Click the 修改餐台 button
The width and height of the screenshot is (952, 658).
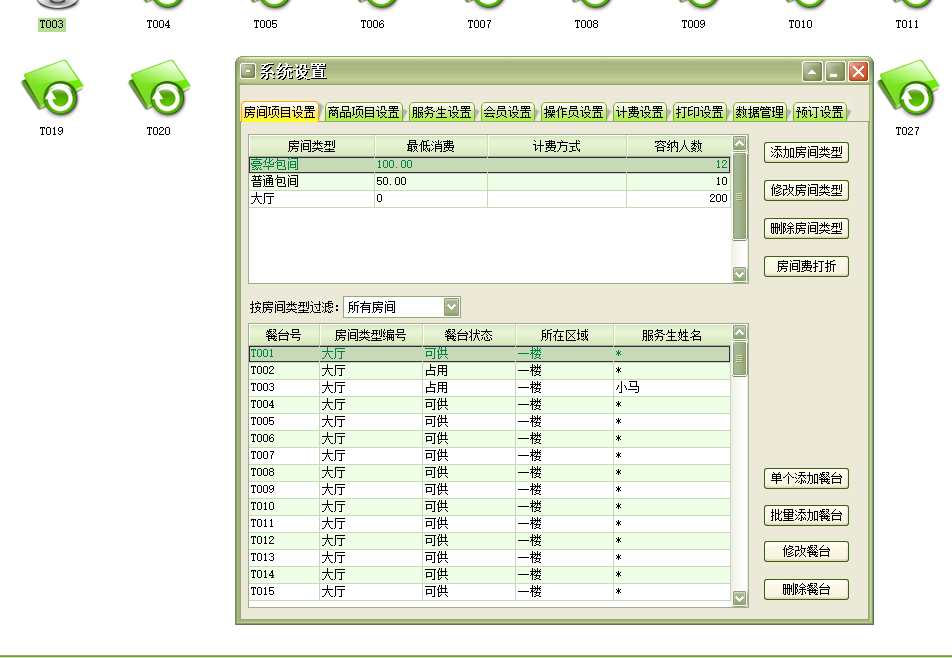pos(806,552)
